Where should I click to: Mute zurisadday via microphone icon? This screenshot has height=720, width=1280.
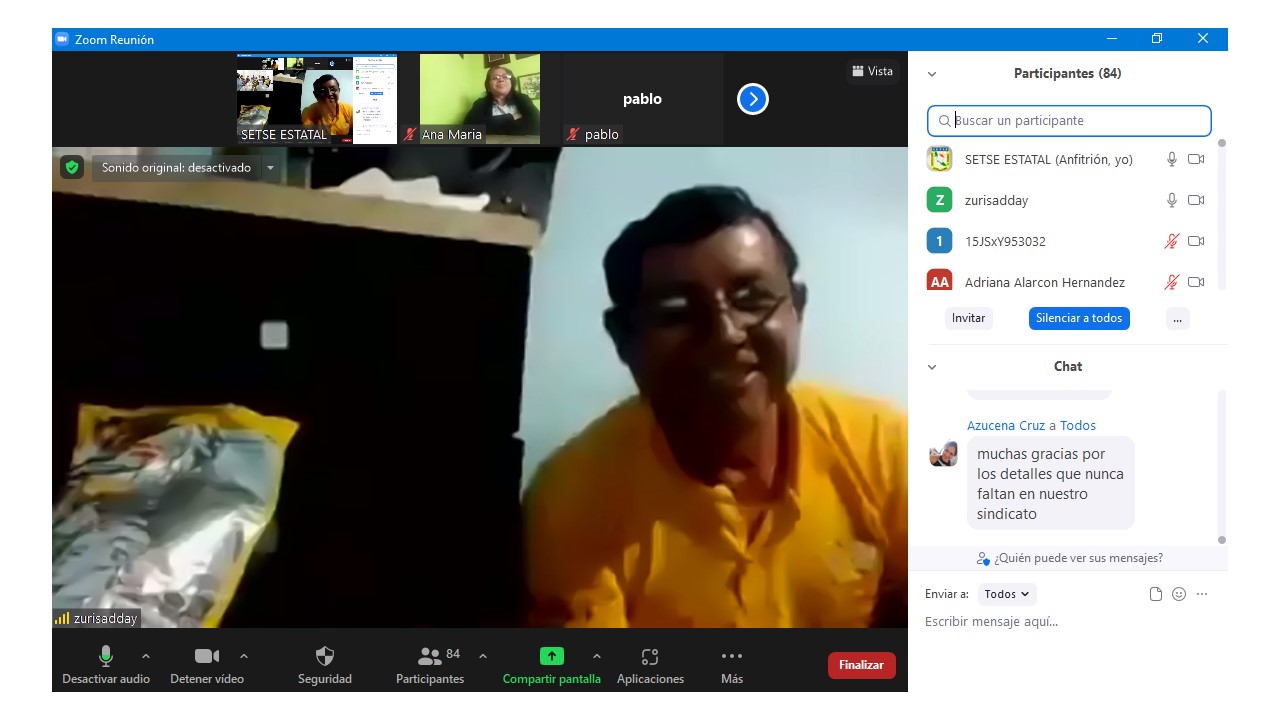click(x=1172, y=200)
